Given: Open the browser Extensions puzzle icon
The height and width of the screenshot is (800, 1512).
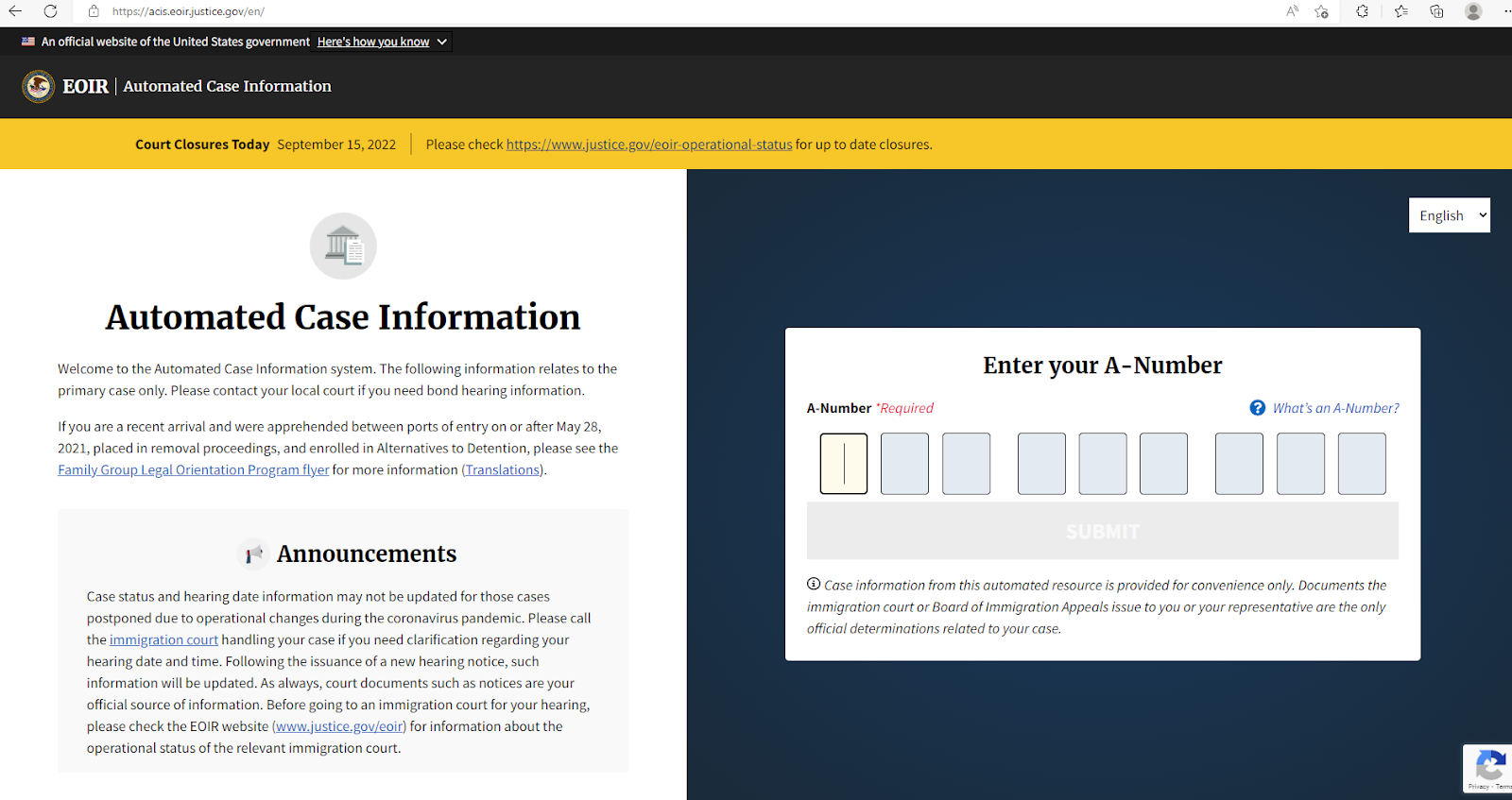Looking at the screenshot, I should click(1362, 11).
